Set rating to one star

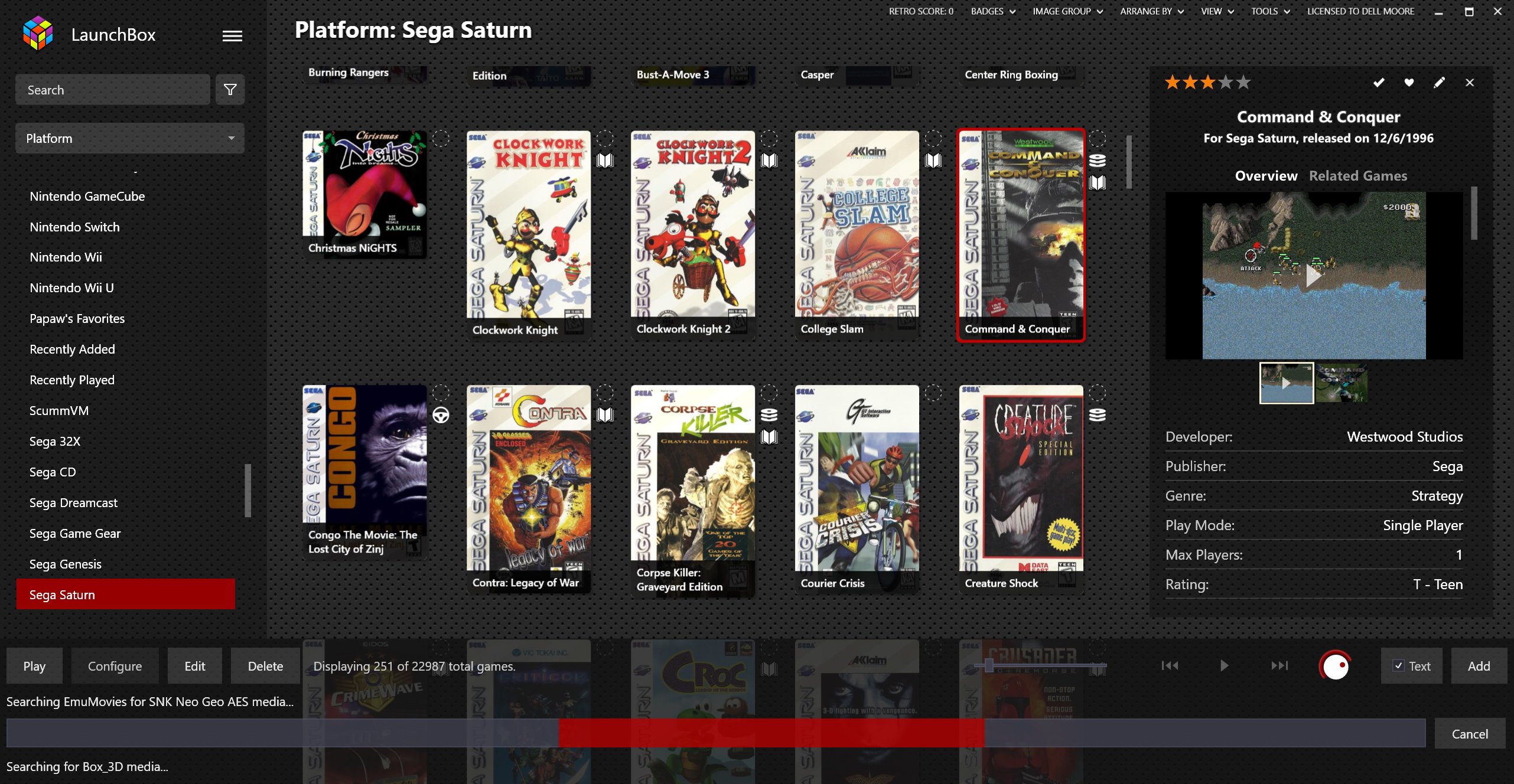tap(1173, 83)
